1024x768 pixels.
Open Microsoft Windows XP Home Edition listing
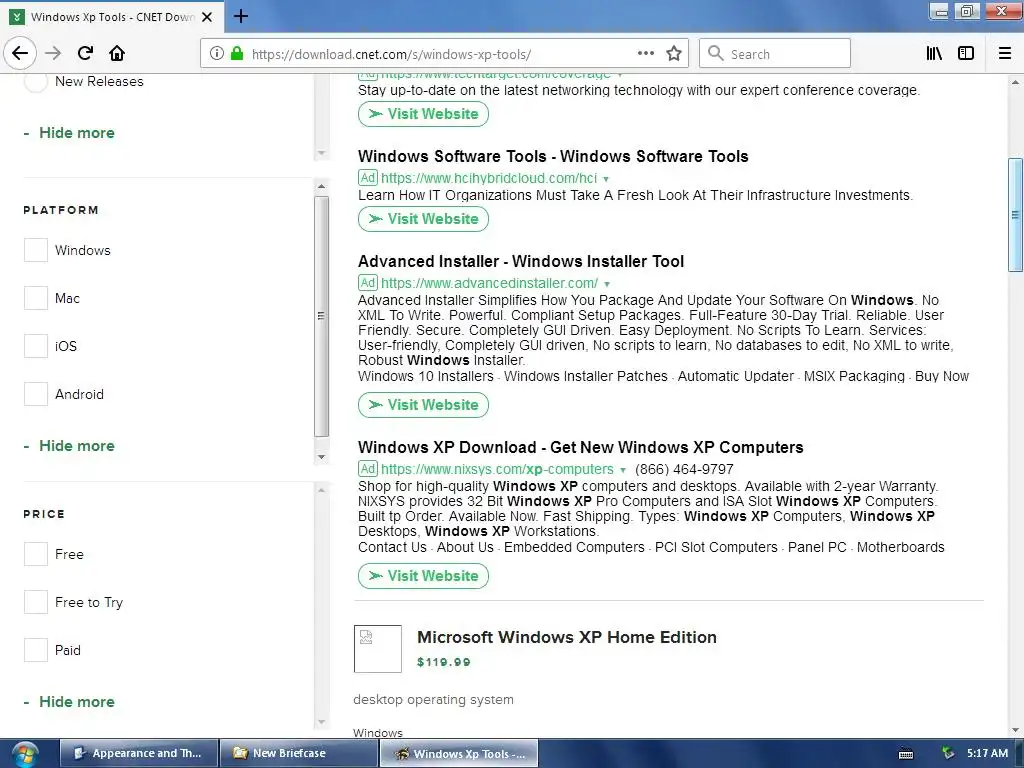pyautogui.click(x=567, y=637)
